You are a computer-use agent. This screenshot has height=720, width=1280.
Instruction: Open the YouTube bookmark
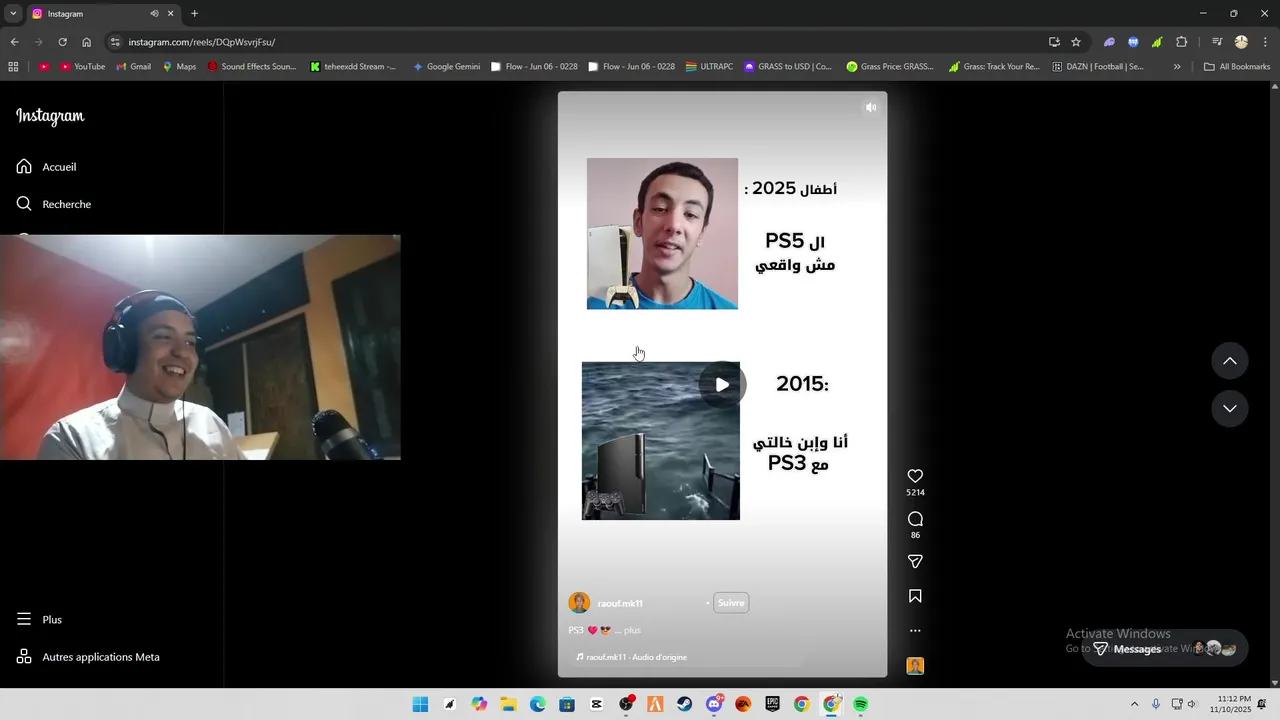(82, 67)
